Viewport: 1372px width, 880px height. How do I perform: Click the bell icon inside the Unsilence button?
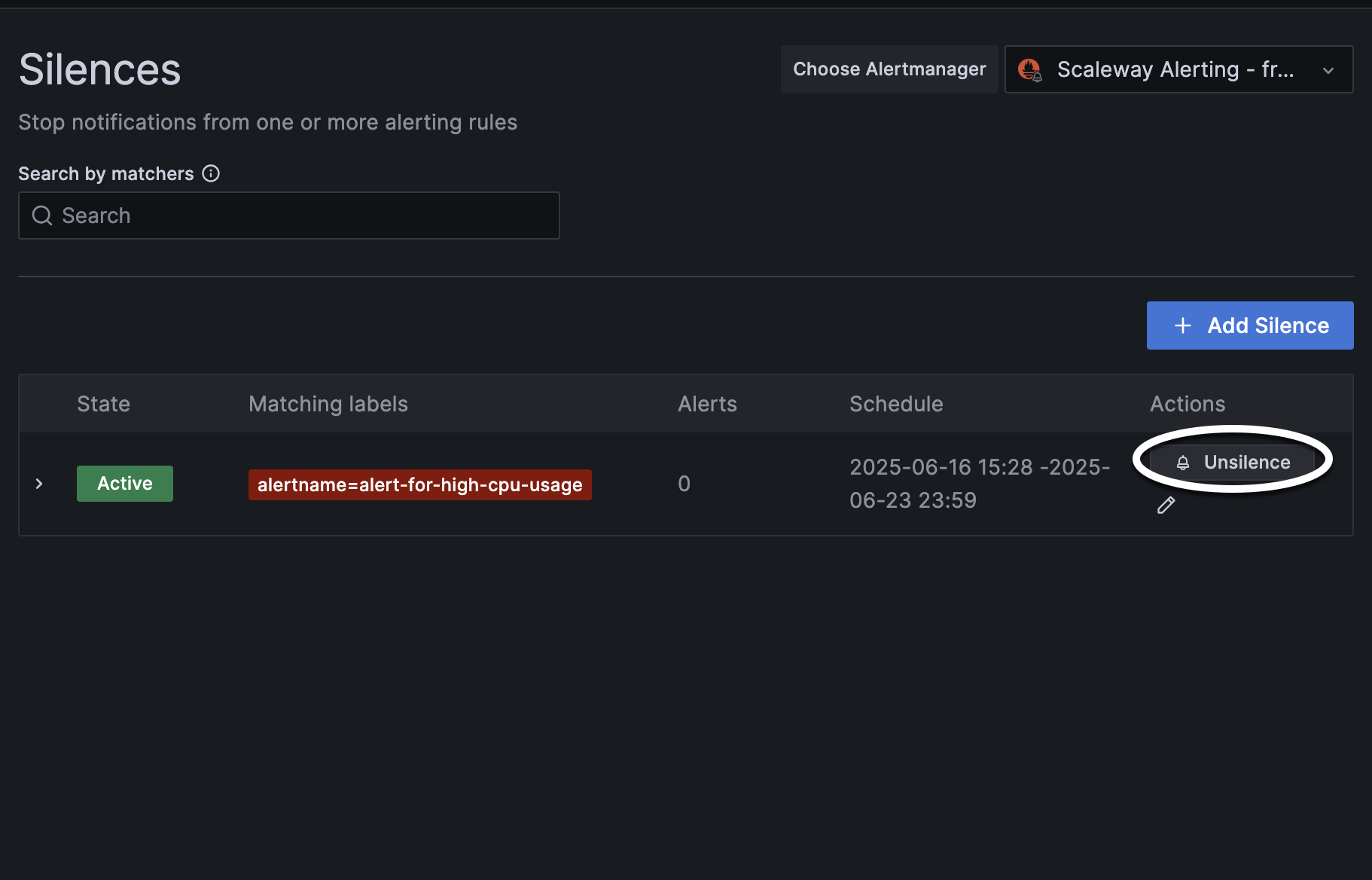pos(1183,462)
